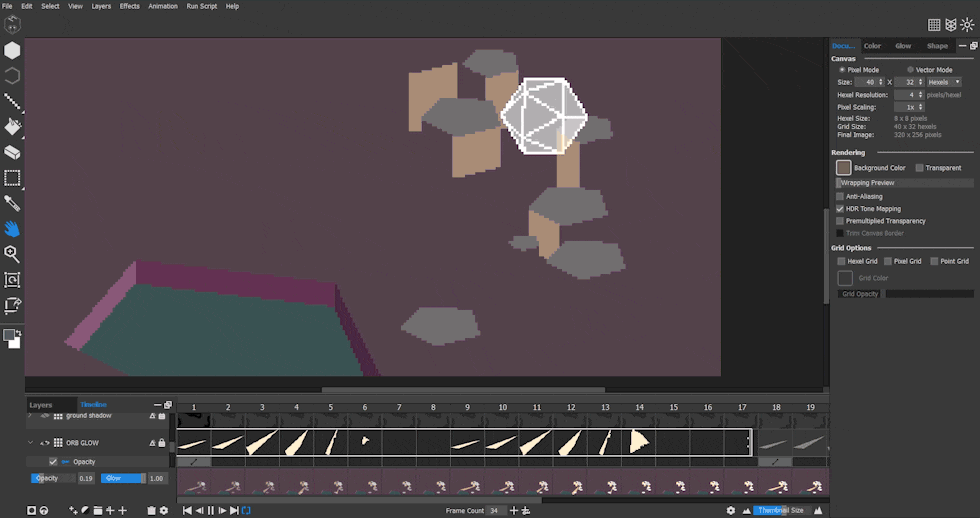Open the Hexels size unit dropdown
The image size is (980, 518).
pos(943,82)
